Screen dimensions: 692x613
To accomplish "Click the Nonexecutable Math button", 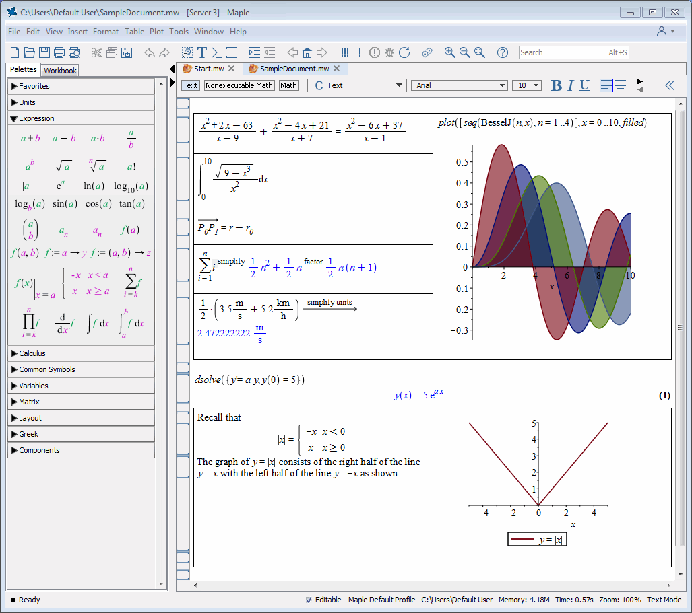I will [238, 86].
